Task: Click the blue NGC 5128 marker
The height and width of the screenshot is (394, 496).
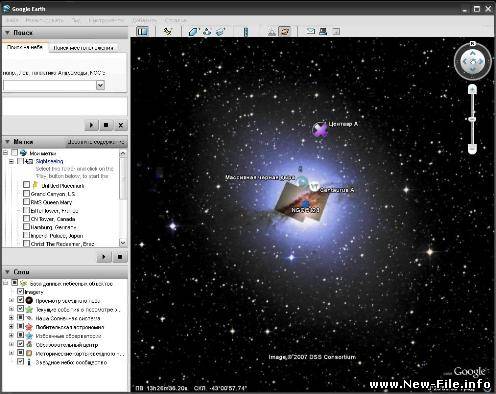Action: (305, 203)
